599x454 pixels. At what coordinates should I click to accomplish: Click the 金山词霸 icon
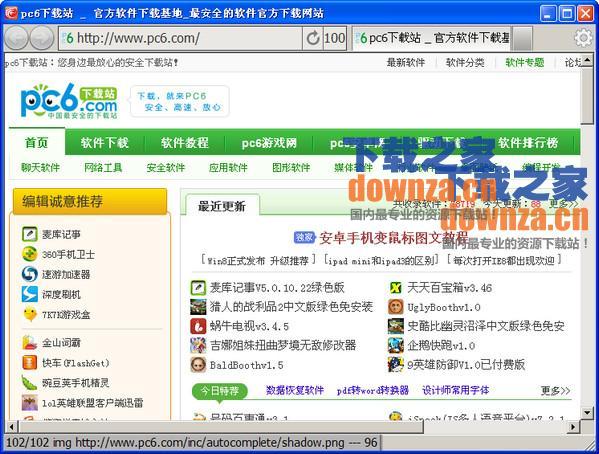[29, 342]
